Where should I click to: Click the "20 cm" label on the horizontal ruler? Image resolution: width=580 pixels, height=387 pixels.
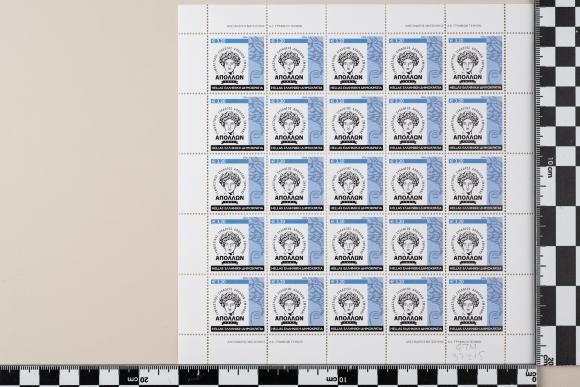pos(138,380)
